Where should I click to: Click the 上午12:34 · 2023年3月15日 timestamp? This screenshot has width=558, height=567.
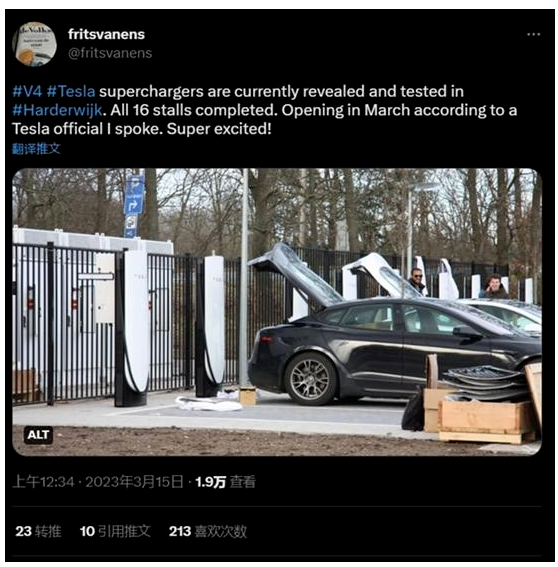point(98,482)
